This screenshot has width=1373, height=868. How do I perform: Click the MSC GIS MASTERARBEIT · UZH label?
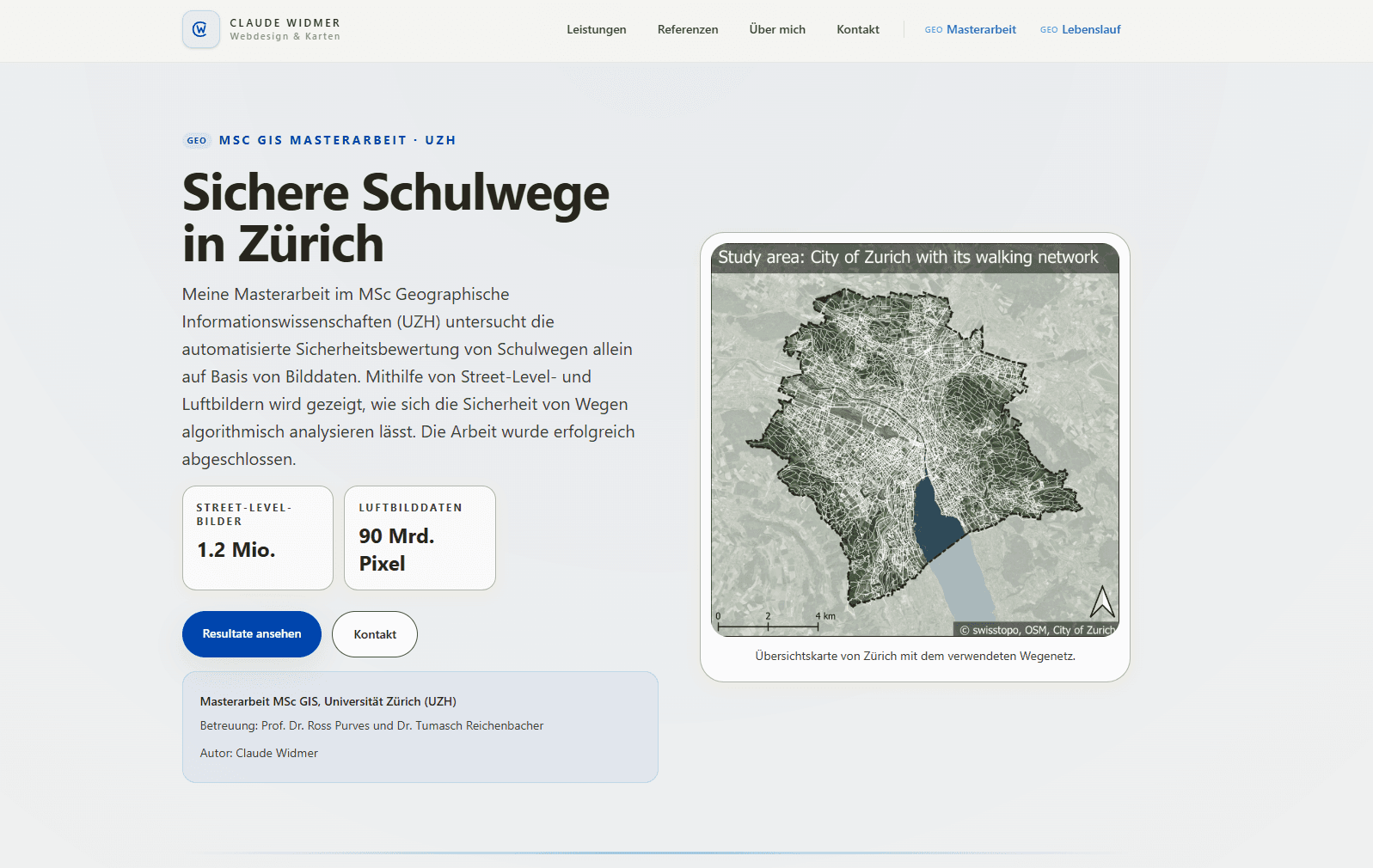click(338, 140)
